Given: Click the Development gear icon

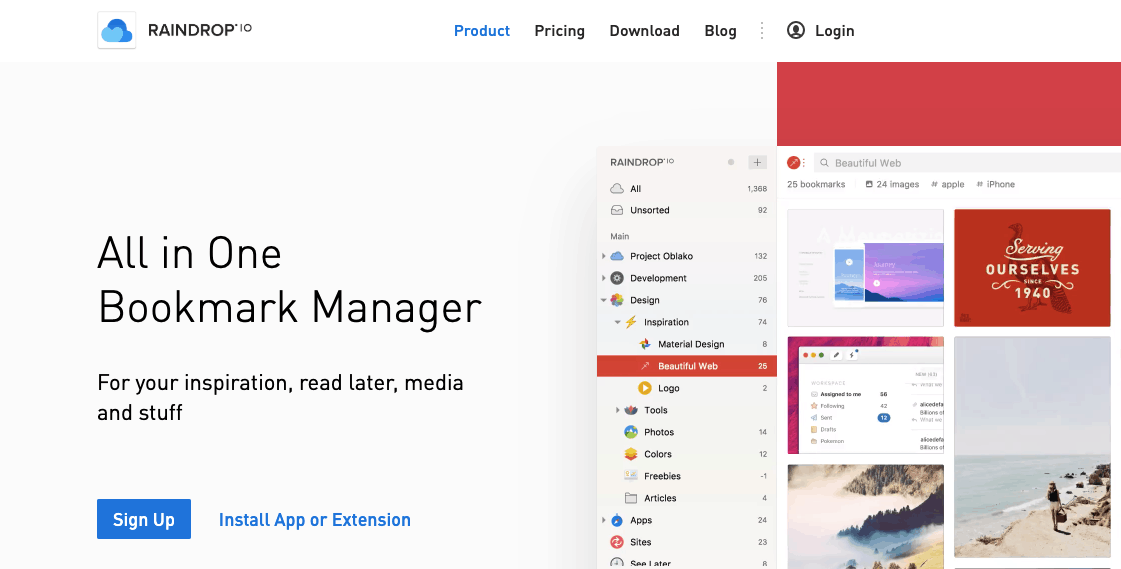Looking at the screenshot, I should point(616,278).
